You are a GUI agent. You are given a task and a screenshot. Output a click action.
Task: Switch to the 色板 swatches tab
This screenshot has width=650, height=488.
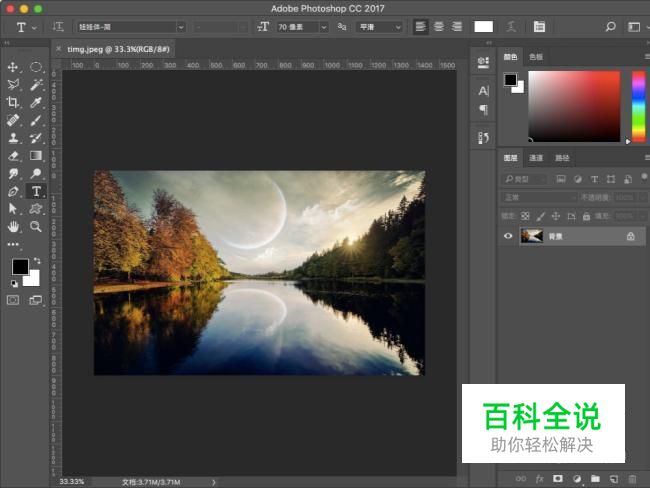point(537,57)
